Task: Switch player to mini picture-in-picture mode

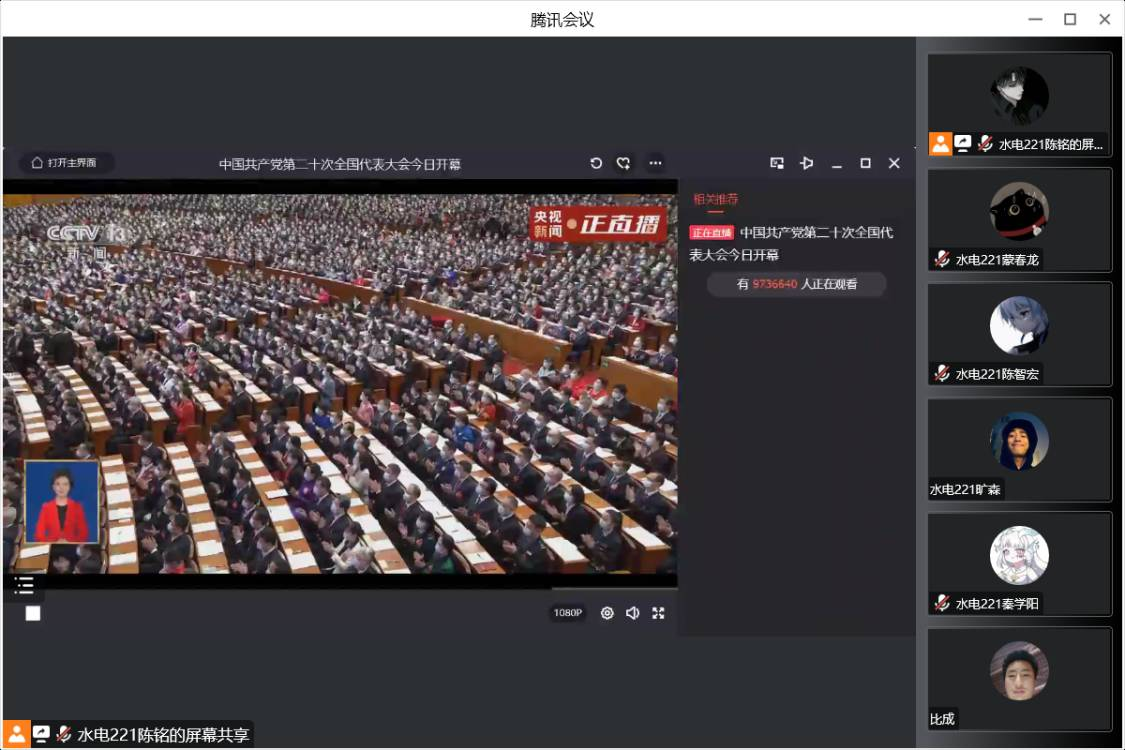Action: pos(776,164)
